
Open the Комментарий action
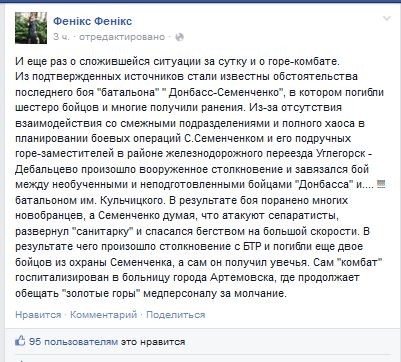pyautogui.click(x=104, y=315)
